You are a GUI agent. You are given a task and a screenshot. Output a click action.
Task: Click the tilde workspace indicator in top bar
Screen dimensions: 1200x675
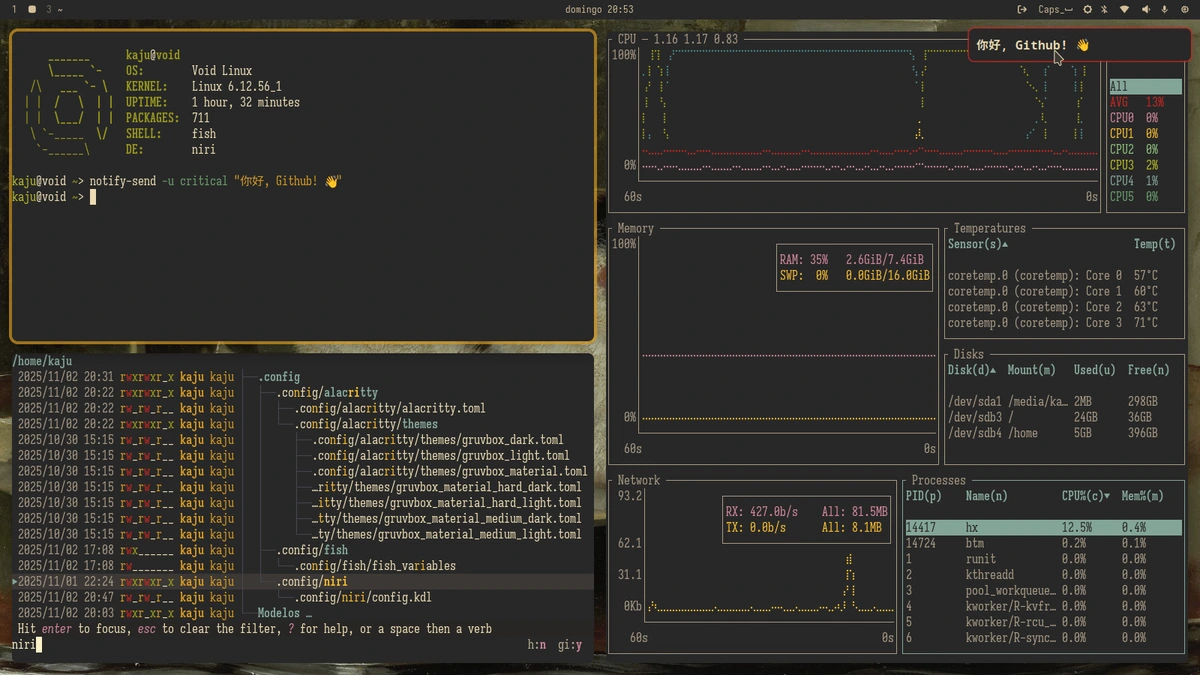pos(60,9)
